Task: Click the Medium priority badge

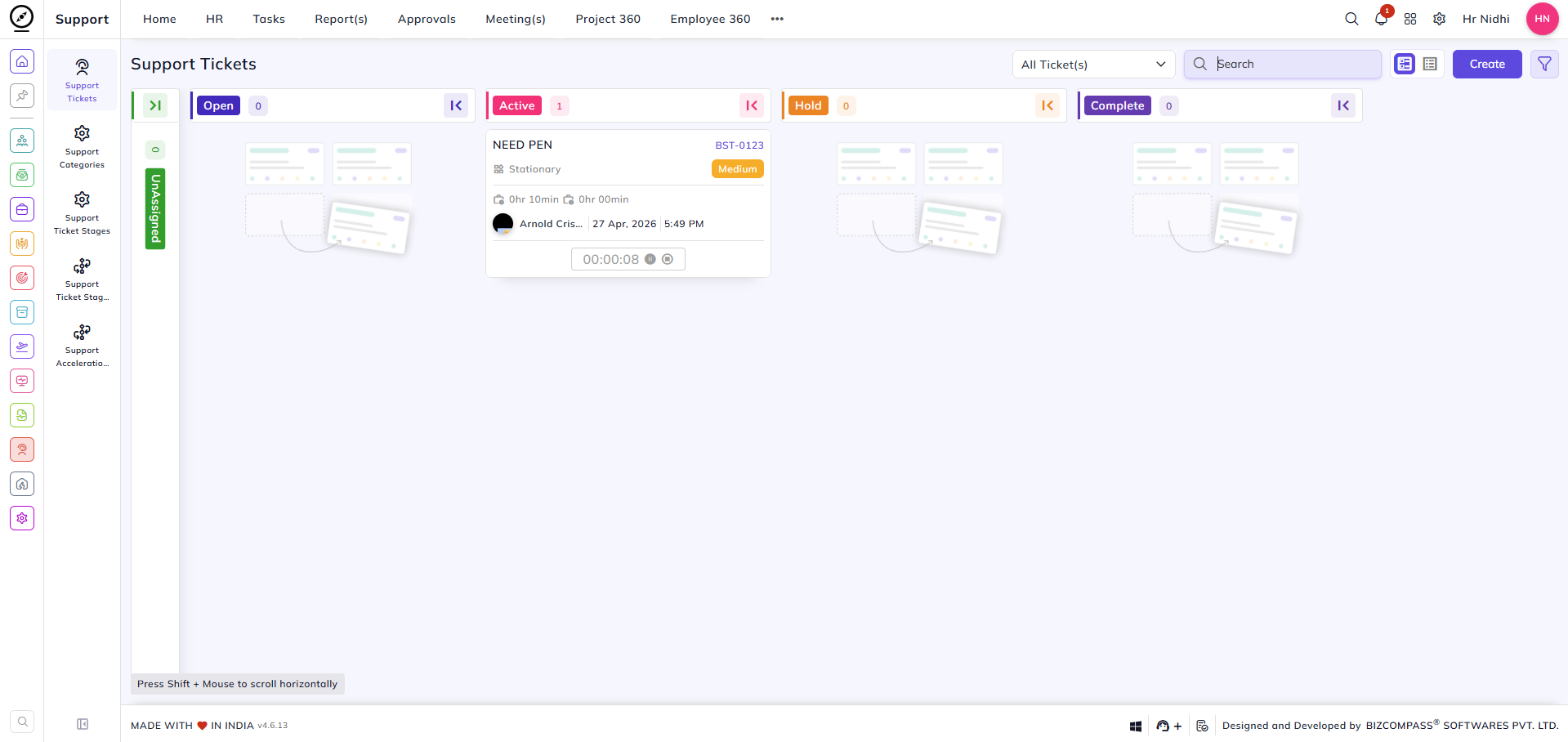Action: click(x=738, y=169)
